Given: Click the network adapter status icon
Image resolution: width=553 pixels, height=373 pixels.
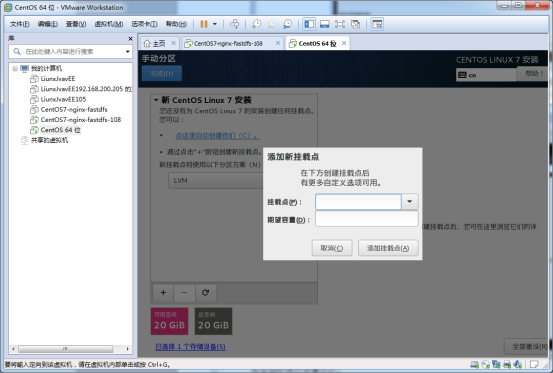Looking at the screenshot, I should tap(496, 364).
